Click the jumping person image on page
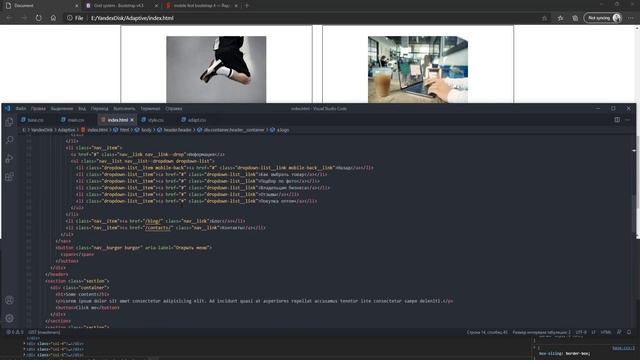The image size is (640, 360). 216,69
